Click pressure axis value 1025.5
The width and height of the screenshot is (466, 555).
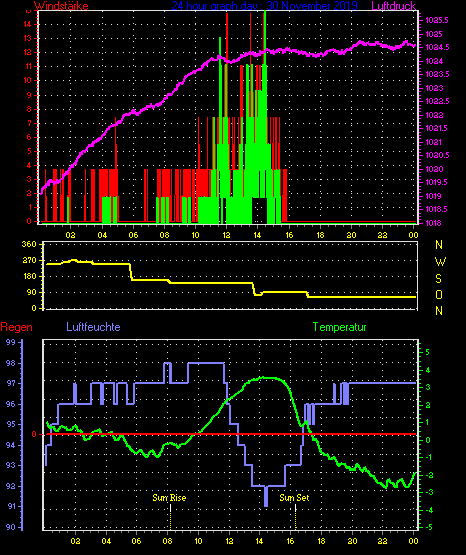[x=437, y=21]
